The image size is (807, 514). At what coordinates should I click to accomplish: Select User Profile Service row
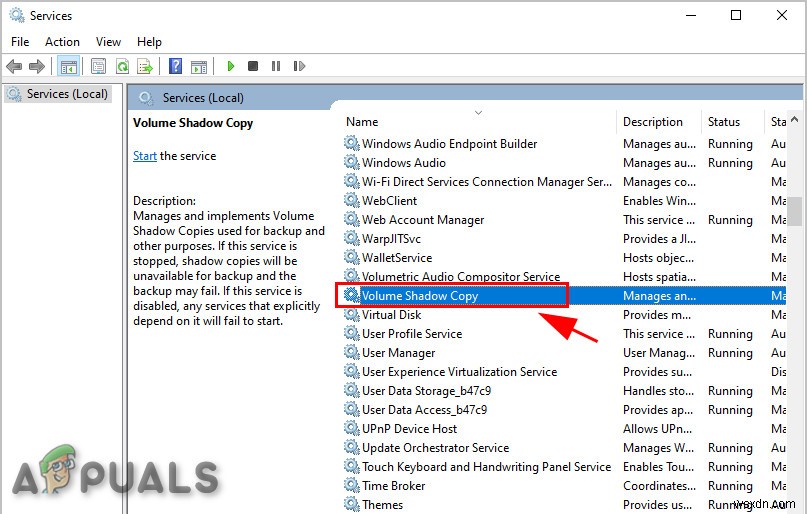564,334
